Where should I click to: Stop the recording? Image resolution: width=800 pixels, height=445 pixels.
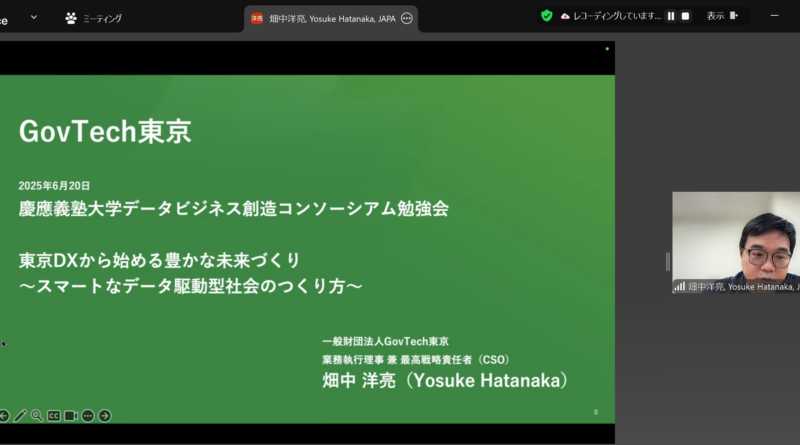[686, 16]
